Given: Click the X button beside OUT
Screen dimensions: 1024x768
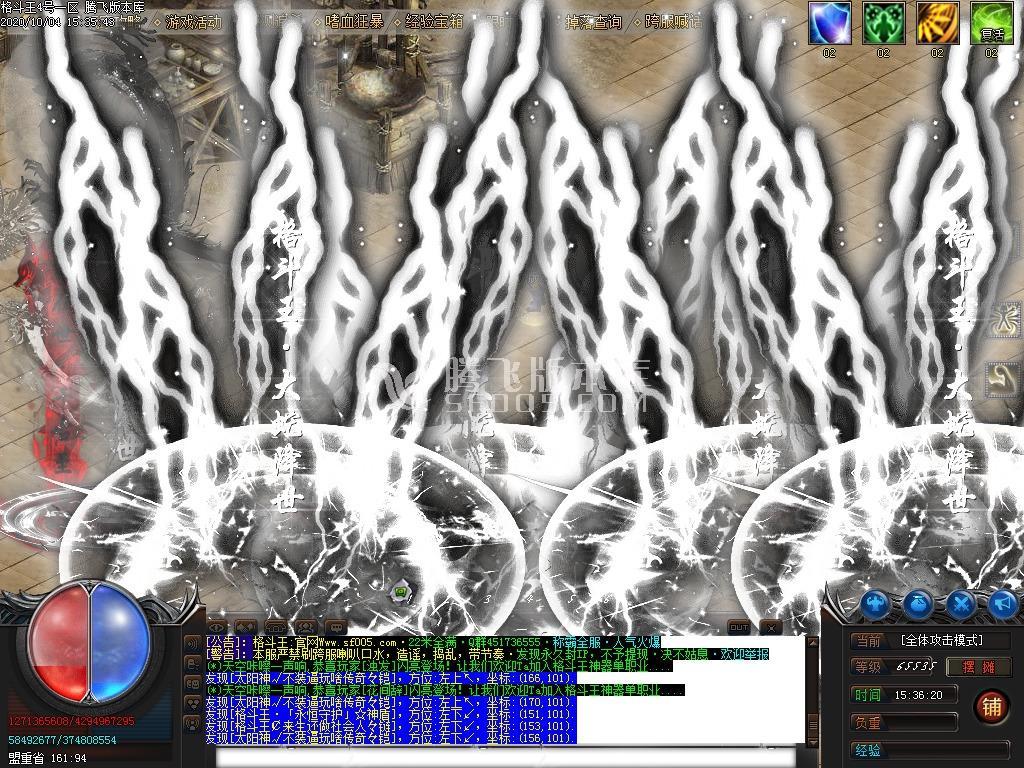Looking at the screenshot, I should tap(771, 628).
